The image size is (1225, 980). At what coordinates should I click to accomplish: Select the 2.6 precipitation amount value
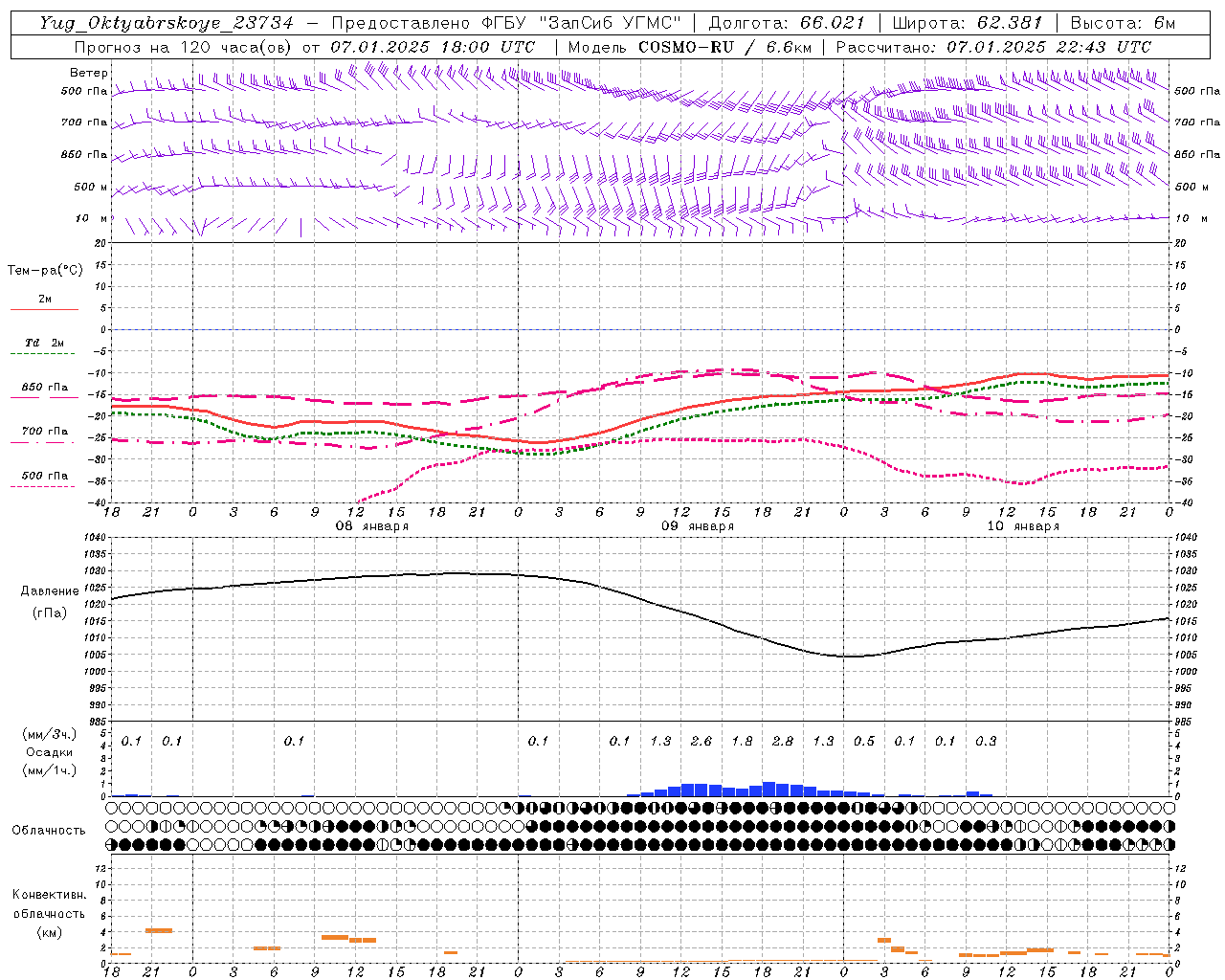coord(702,741)
